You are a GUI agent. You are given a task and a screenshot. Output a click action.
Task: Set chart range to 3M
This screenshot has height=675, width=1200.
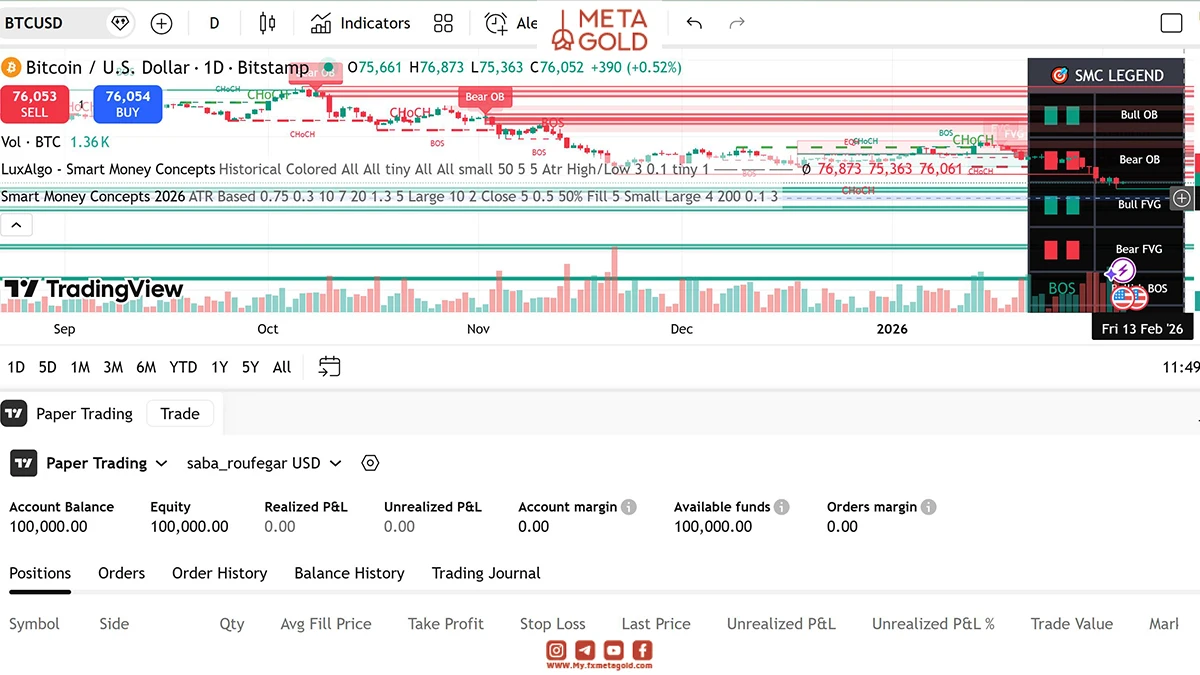click(x=113, y=367)
